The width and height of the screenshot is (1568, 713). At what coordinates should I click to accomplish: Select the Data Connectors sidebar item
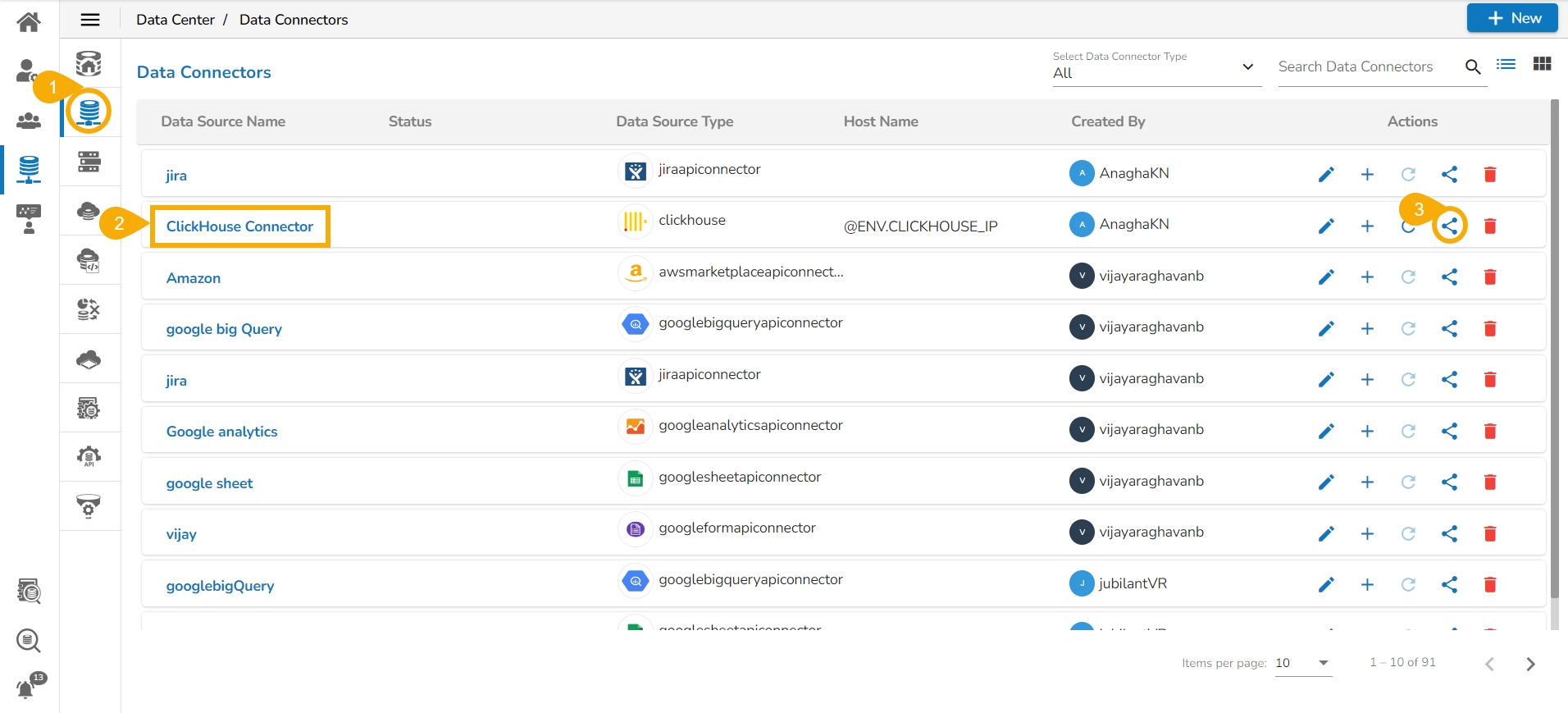point(89,111)
